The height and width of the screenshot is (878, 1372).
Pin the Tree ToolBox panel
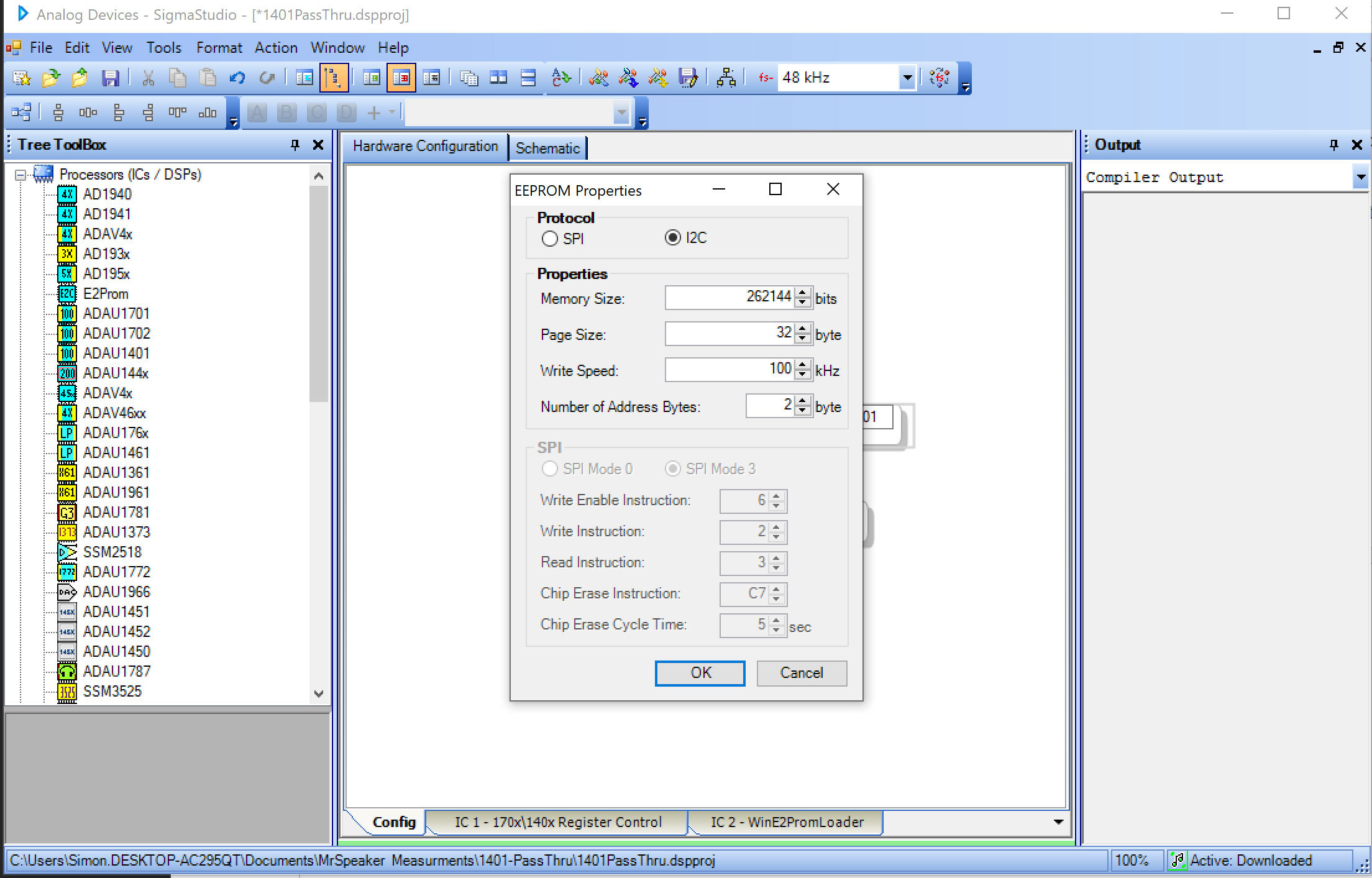[x=295, y=145]
